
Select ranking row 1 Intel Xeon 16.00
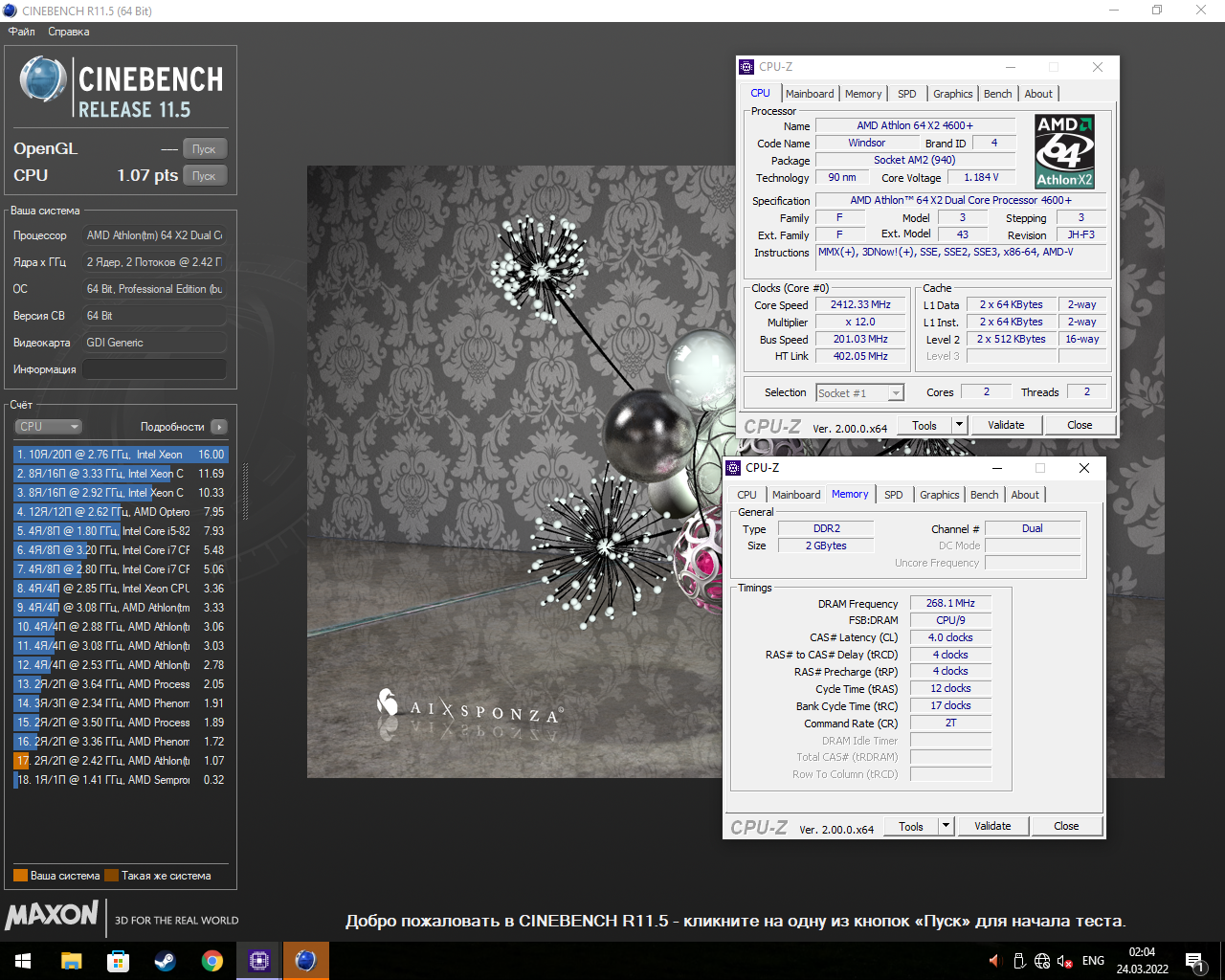[121, 455]
